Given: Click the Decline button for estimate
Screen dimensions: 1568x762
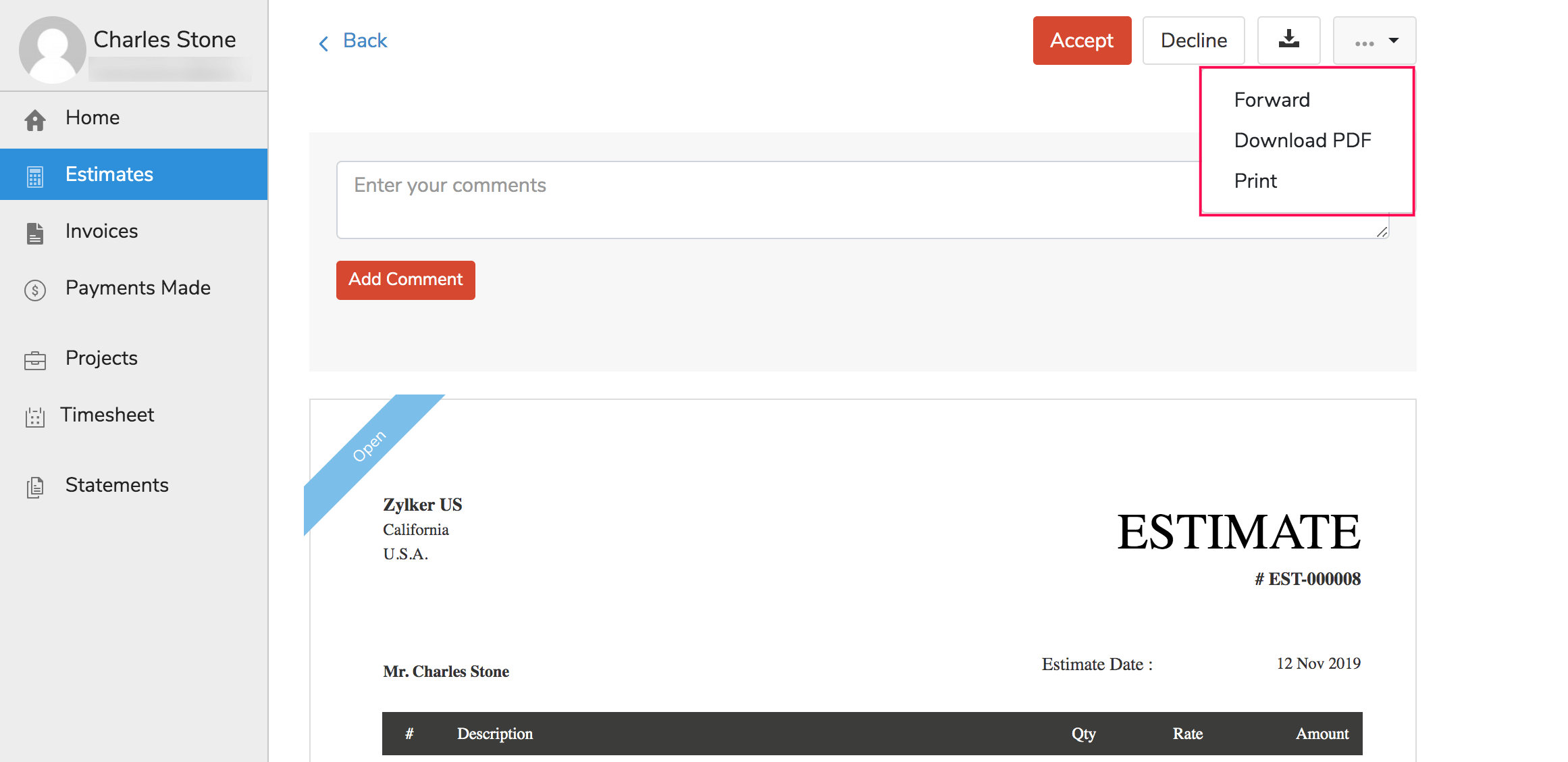Looking at the screenshot, I should point(1193,40).
